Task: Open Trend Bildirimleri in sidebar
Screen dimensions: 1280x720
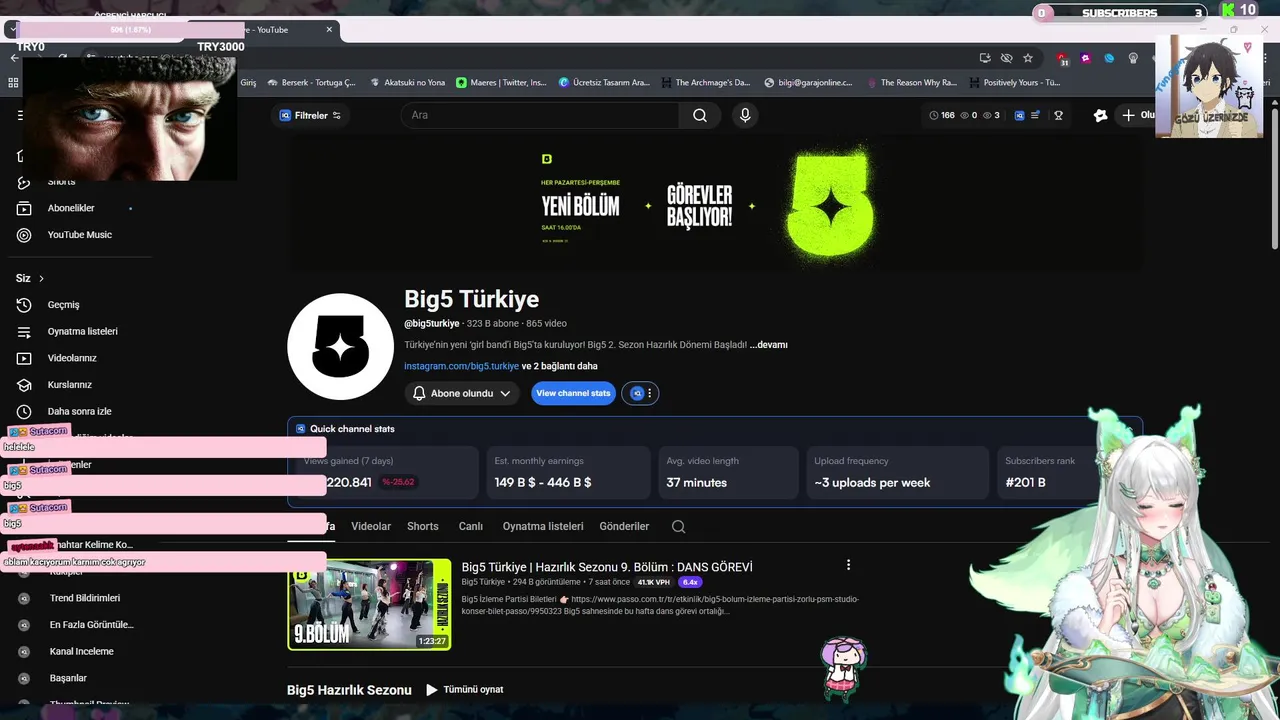Action: [84, 598]
